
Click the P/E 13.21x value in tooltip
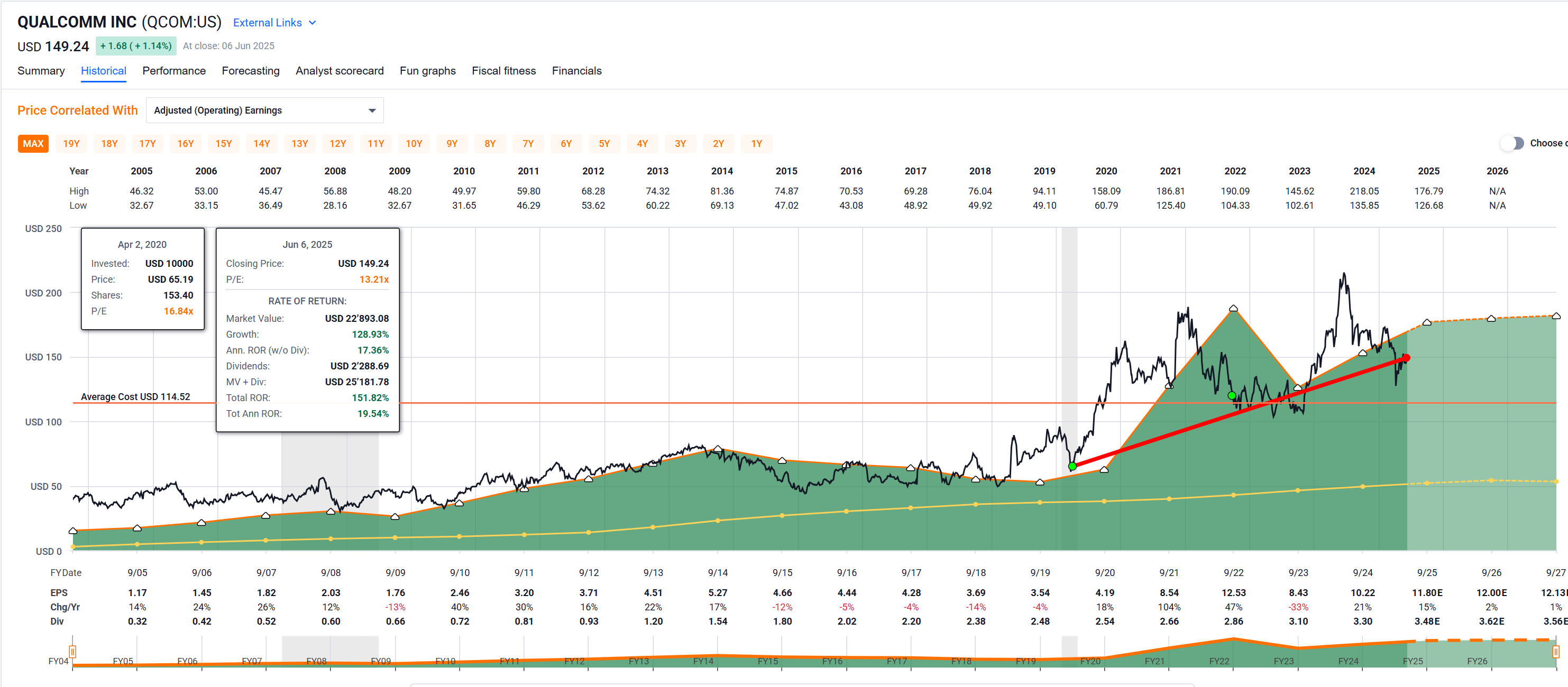tap(374, 280)
